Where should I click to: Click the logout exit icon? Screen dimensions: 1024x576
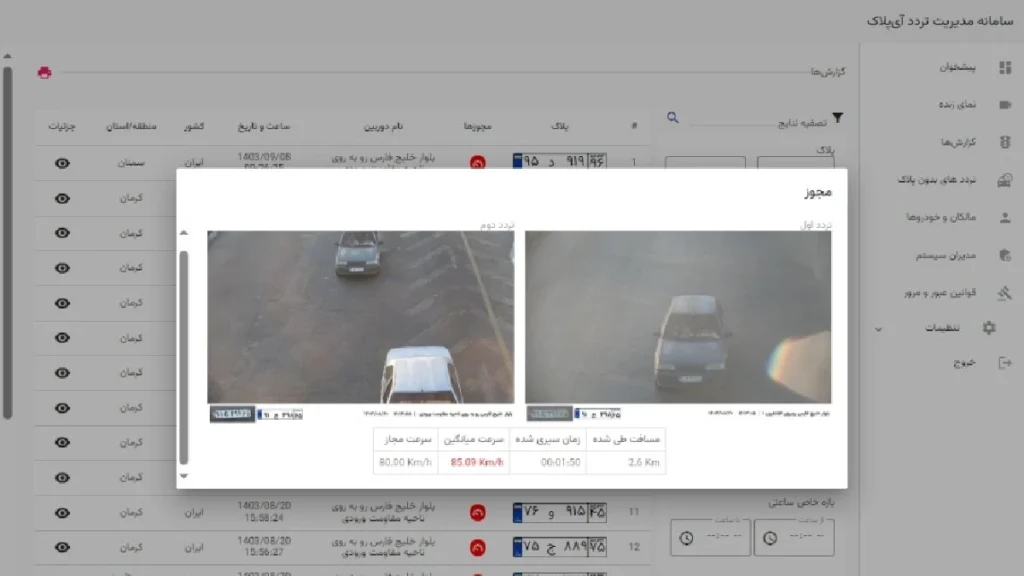click(1004, 362)
